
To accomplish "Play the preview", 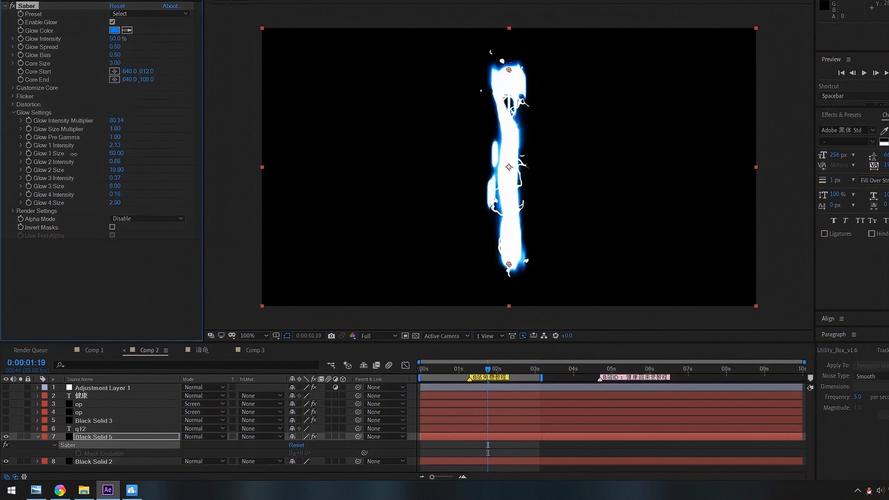I will coord(864,73).
